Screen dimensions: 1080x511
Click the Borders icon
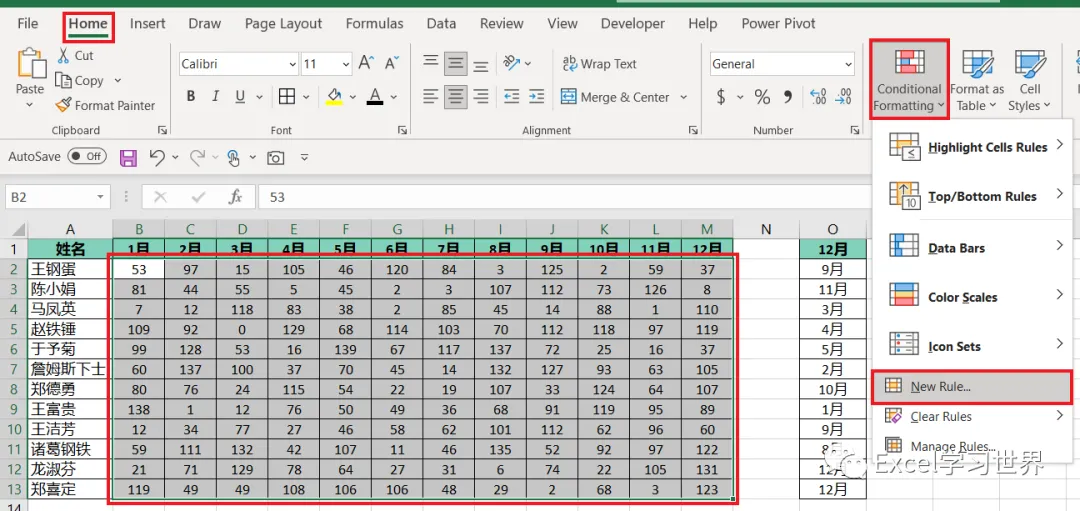click(287, 96)
